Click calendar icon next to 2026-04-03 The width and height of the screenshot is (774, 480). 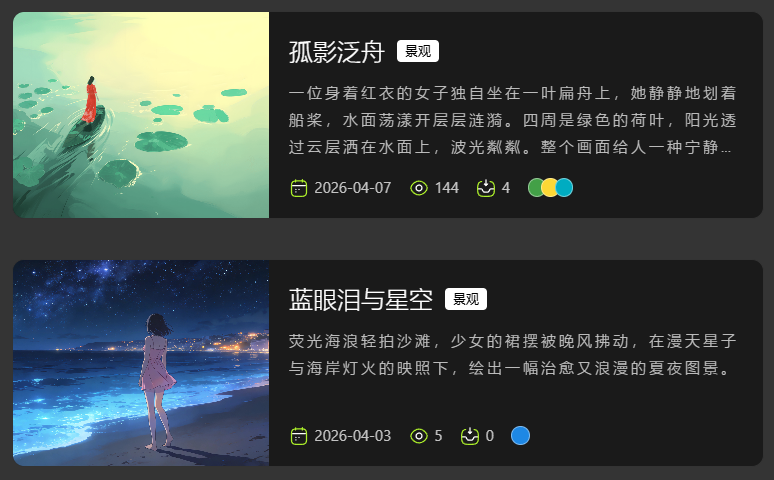(299, 436)
